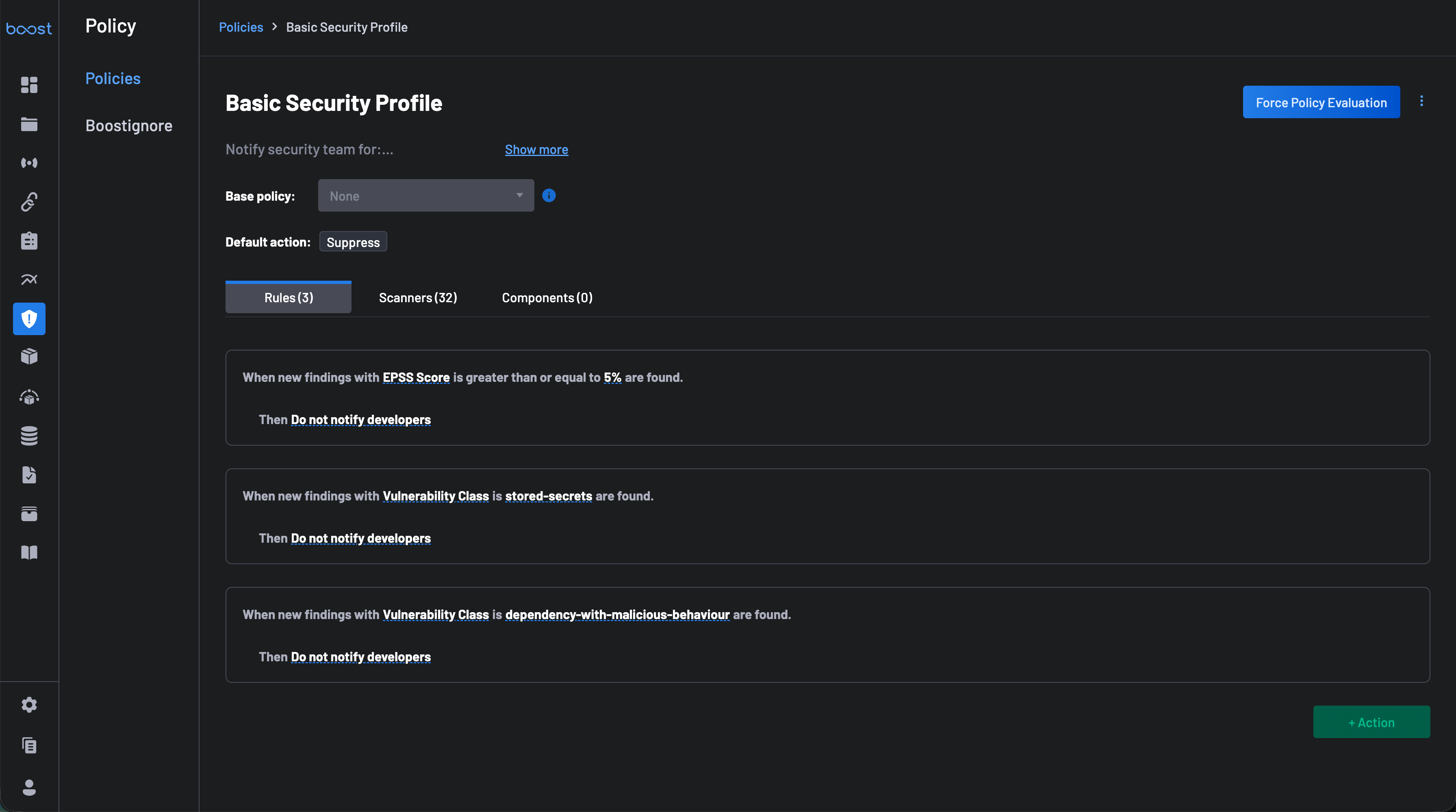Click the folder icon in sidebar
The width and height of the screenshot is (1456, 812).
pyautogui.click(x=29, y=124)
